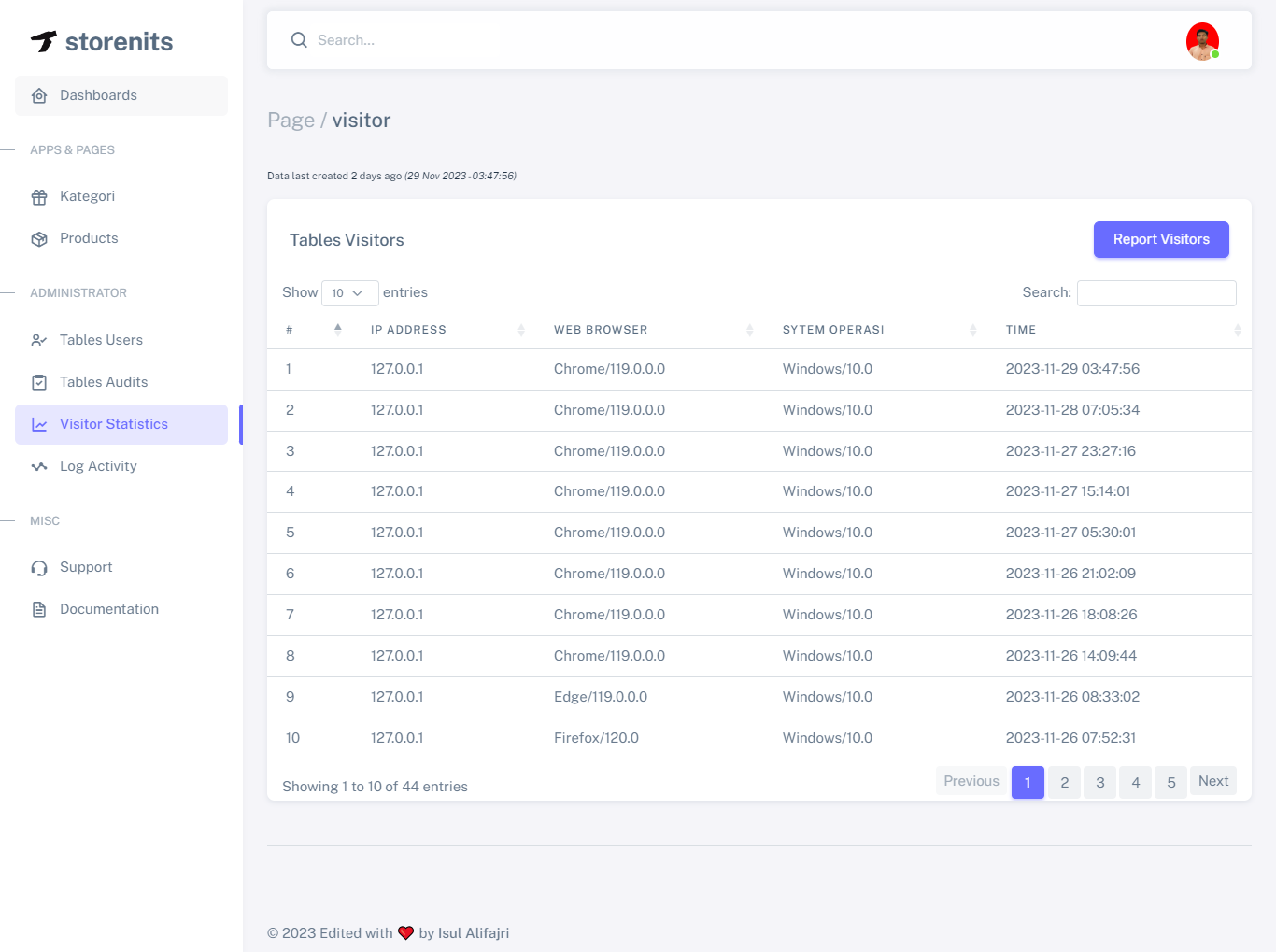
Task: Go to pagination page 3
Action: pos(1099,782)
